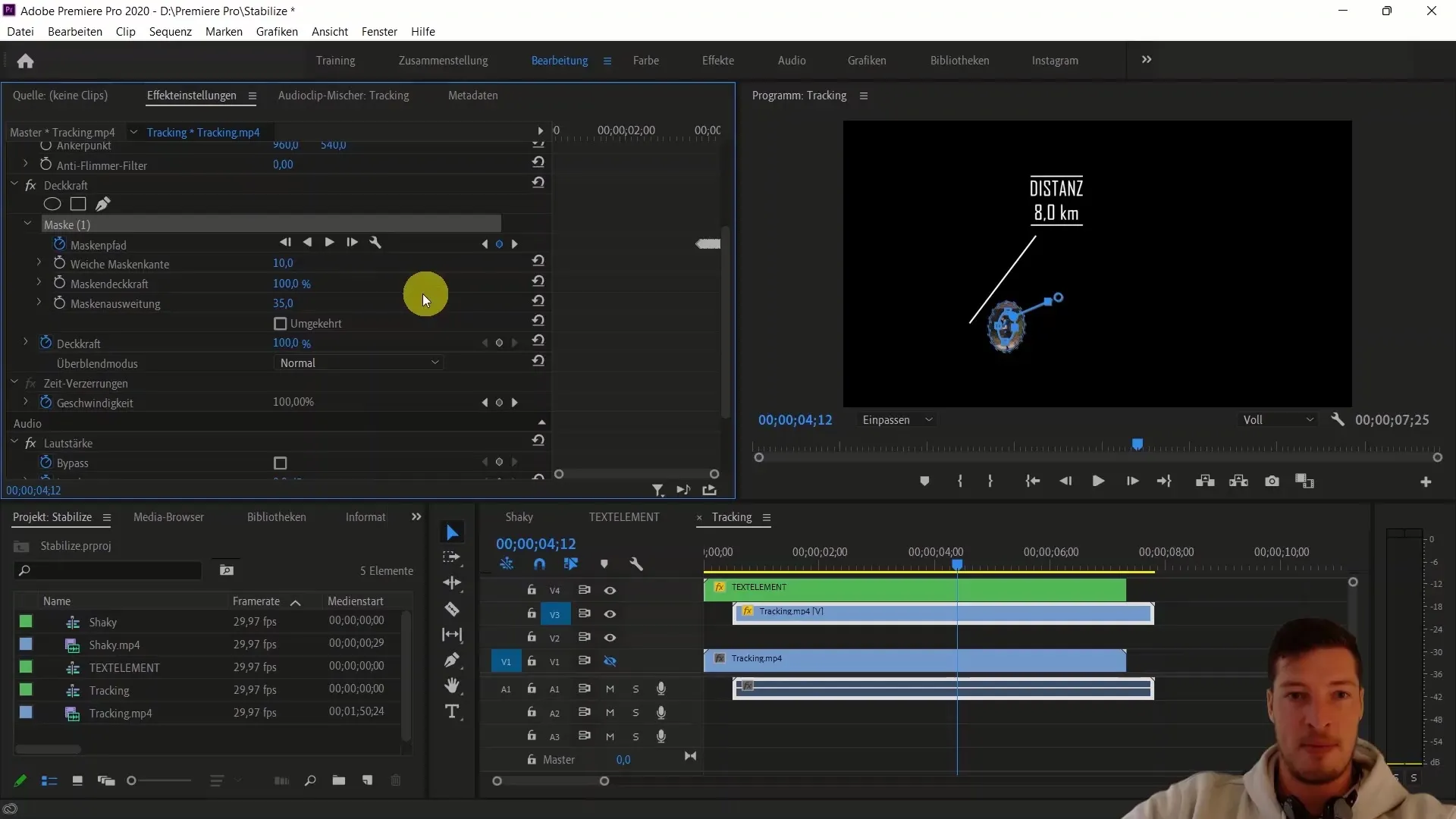Open the Bearbeitung workspace tab

click(x=559, y=60)
